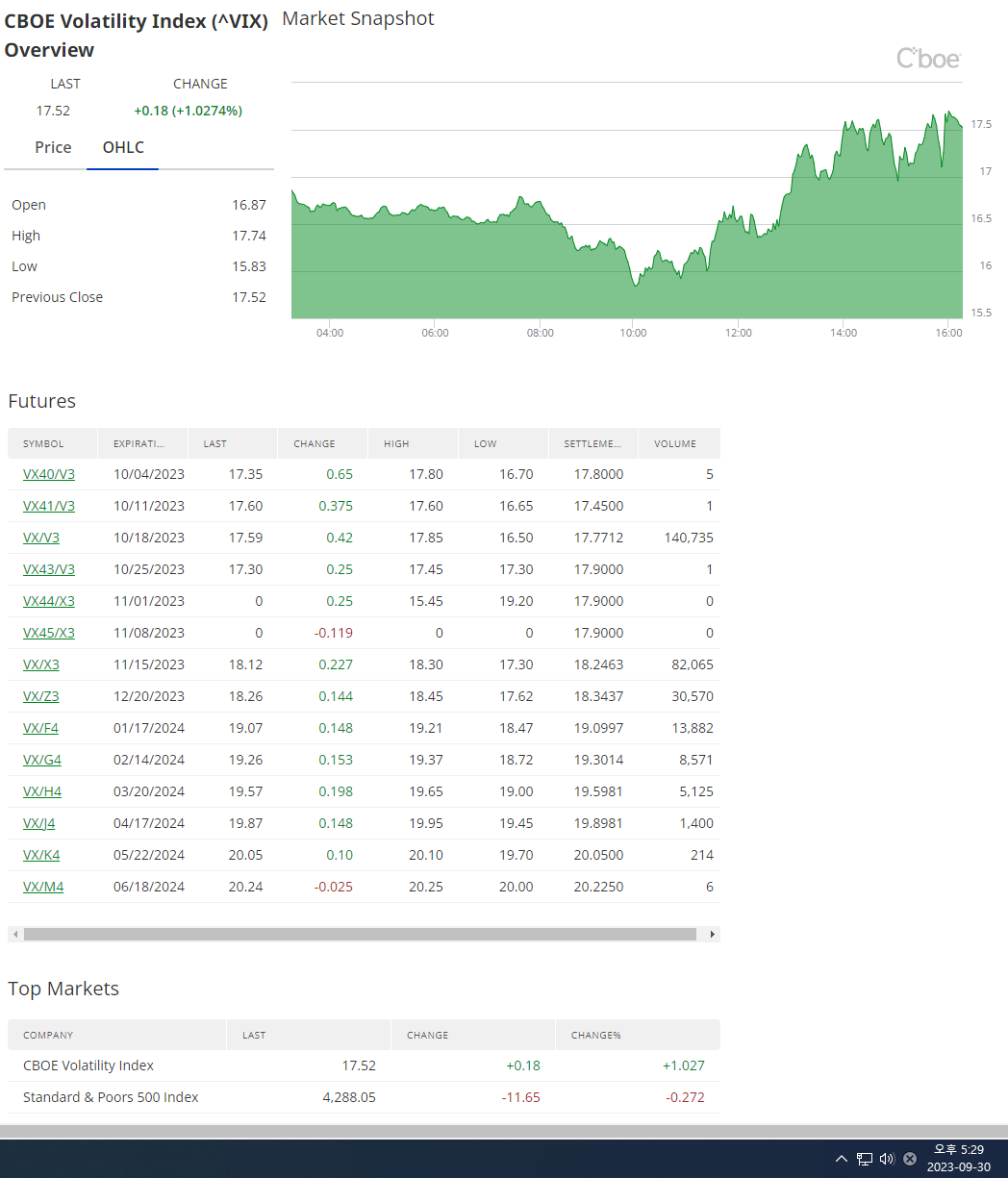1008x1178 pixels.
Task: Open the VX45/X3 futures link
Action: pyautogui.click(x=49, y=633)
